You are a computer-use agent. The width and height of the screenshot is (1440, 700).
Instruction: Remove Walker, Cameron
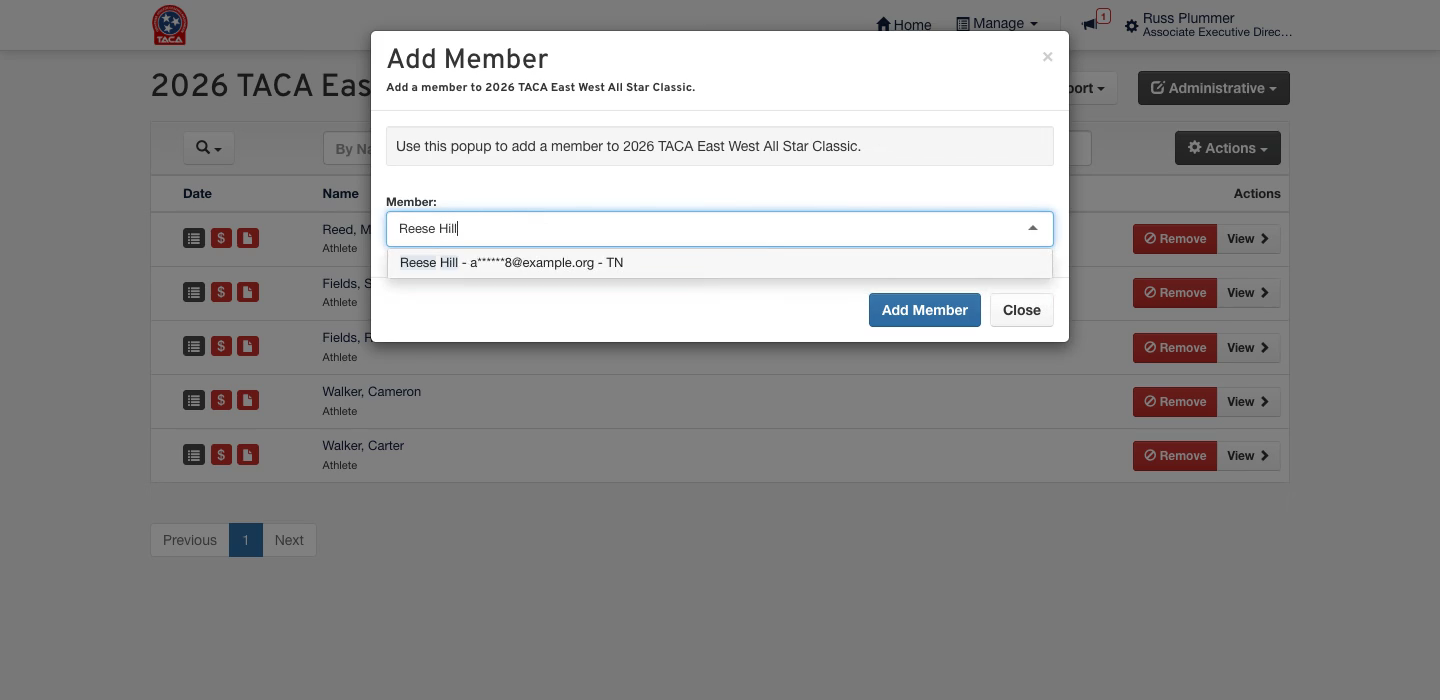[x=1175, y=402]
